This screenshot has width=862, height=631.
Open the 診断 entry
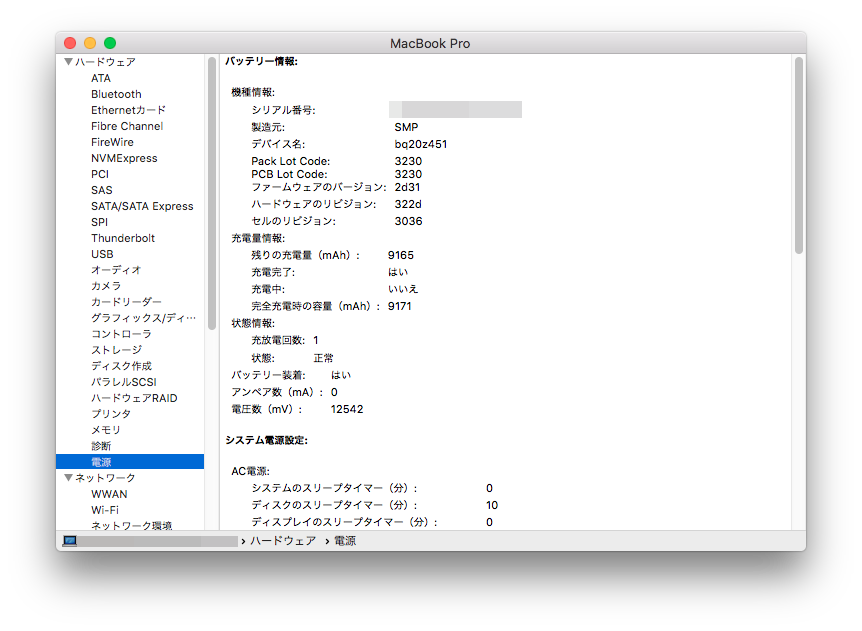(x=101, y=445)
